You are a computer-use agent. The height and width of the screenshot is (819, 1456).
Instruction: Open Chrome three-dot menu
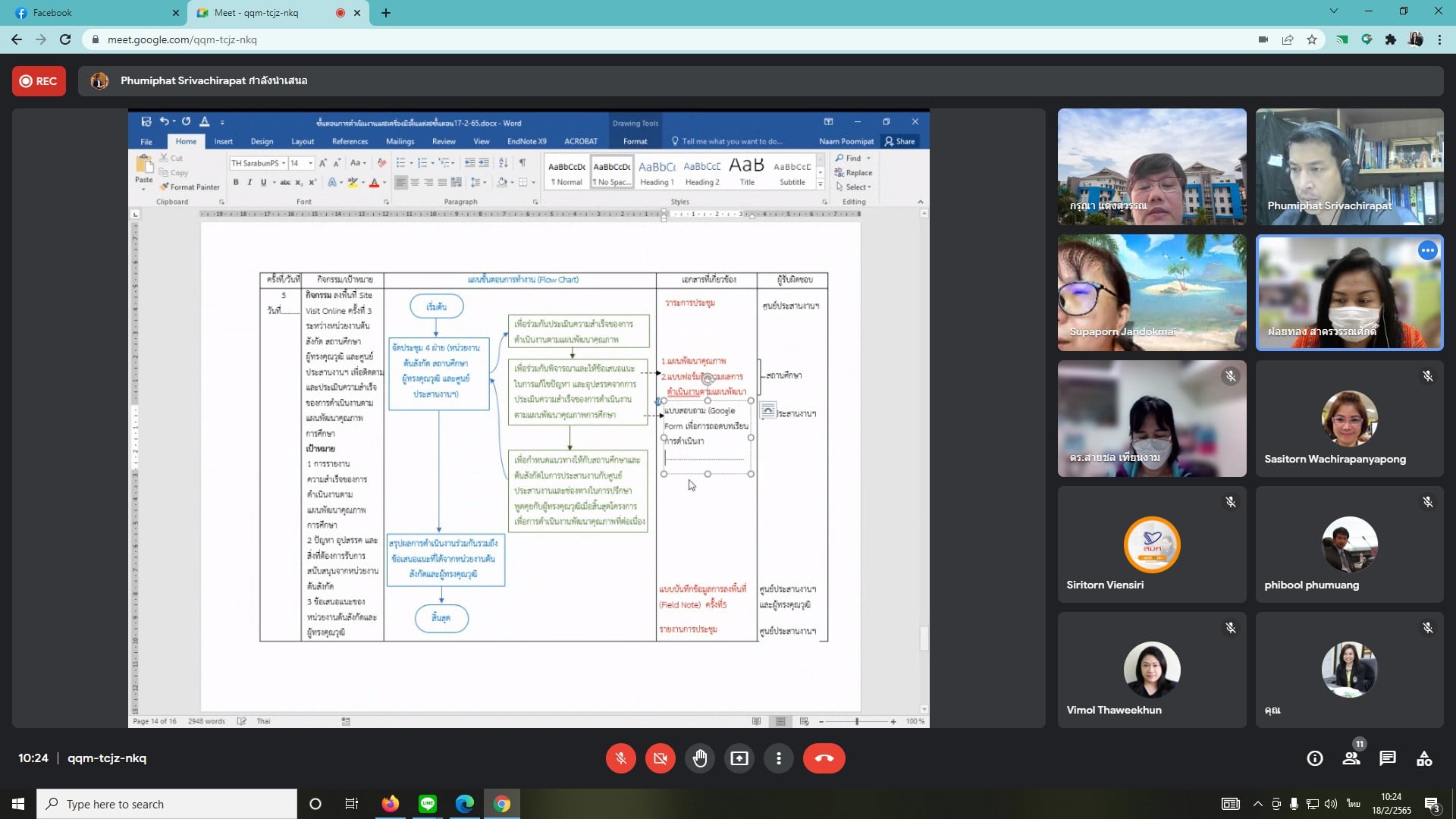[x=1439, y=39]
